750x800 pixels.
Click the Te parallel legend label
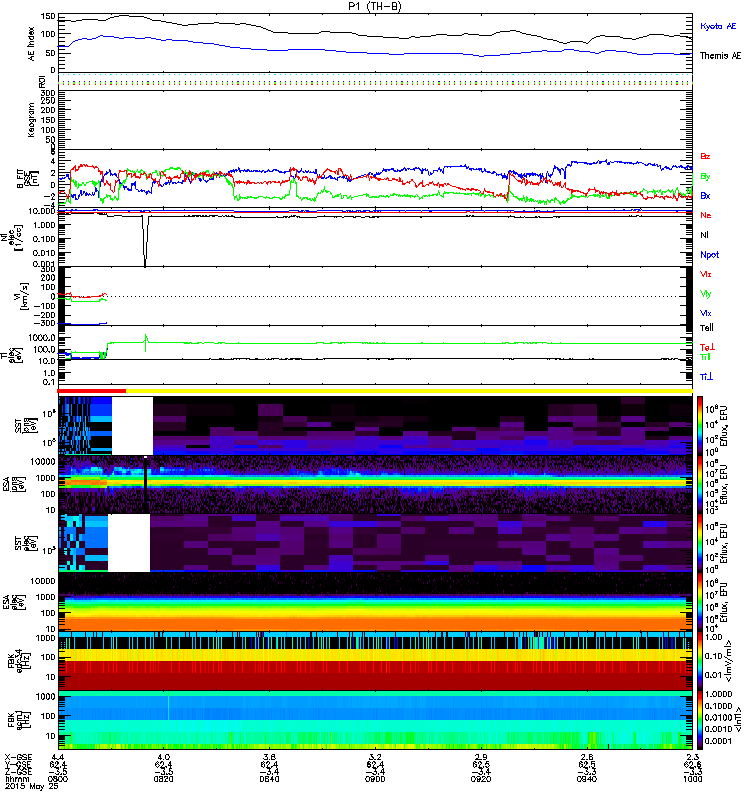pos(707,328)
